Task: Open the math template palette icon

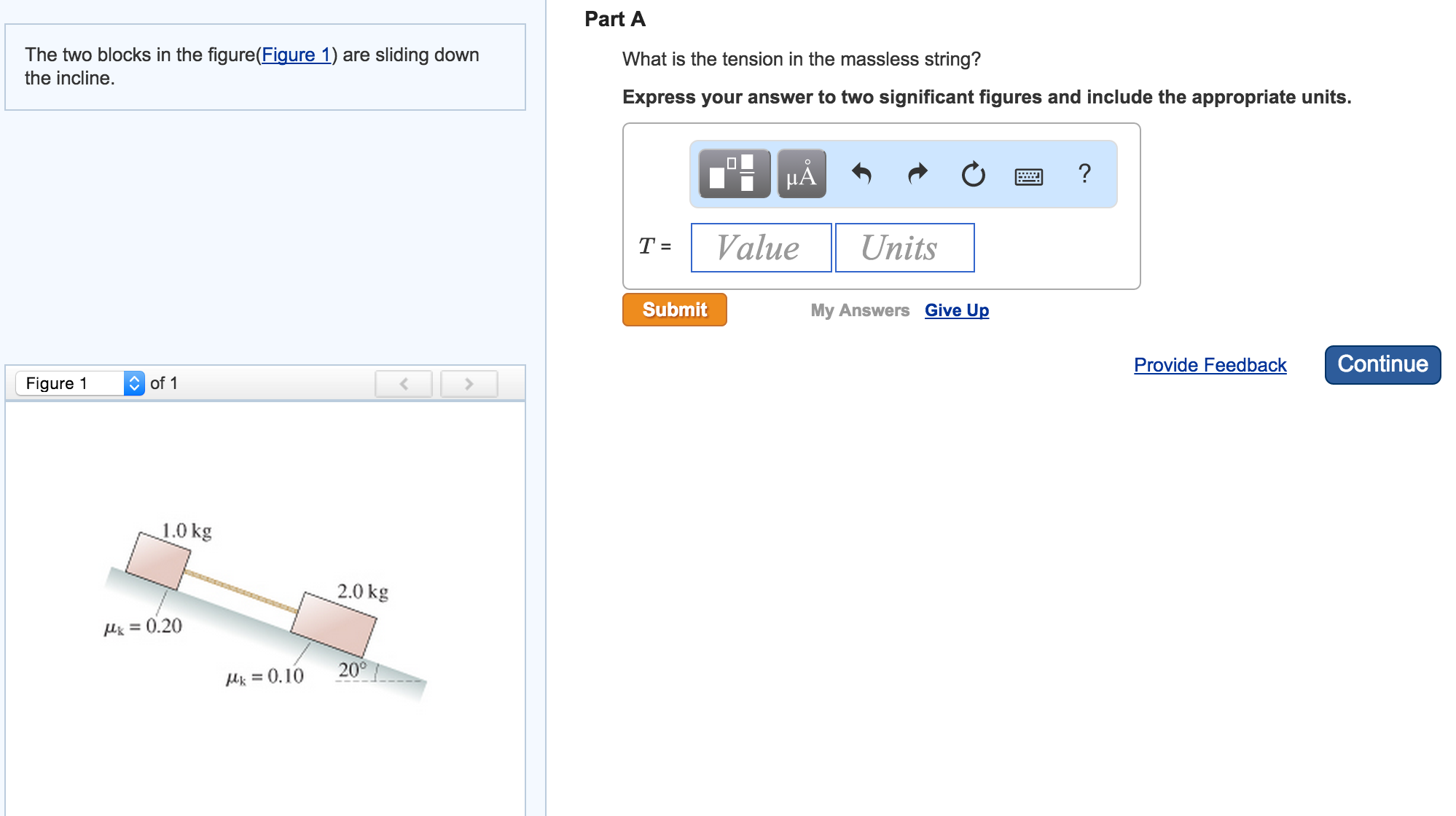Action: pos(732,173)
